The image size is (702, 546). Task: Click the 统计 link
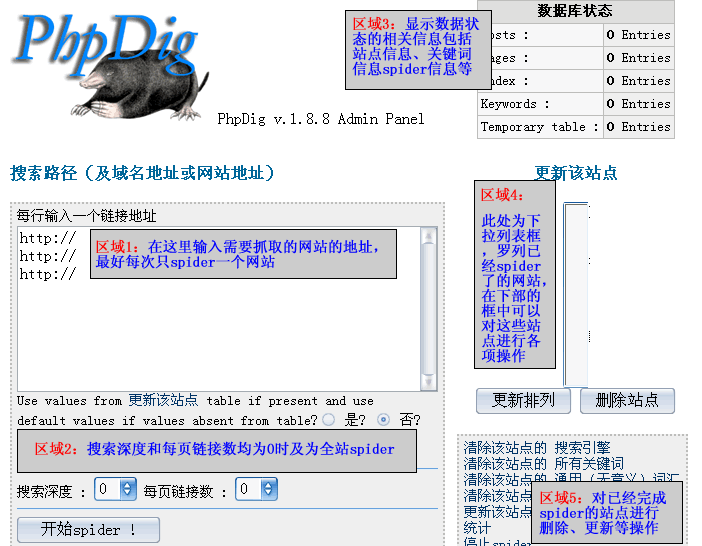477,528
